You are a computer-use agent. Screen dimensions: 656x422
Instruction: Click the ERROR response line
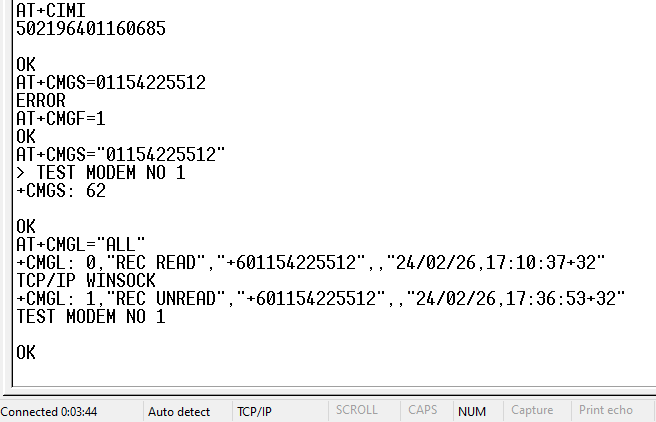[41, 100]
